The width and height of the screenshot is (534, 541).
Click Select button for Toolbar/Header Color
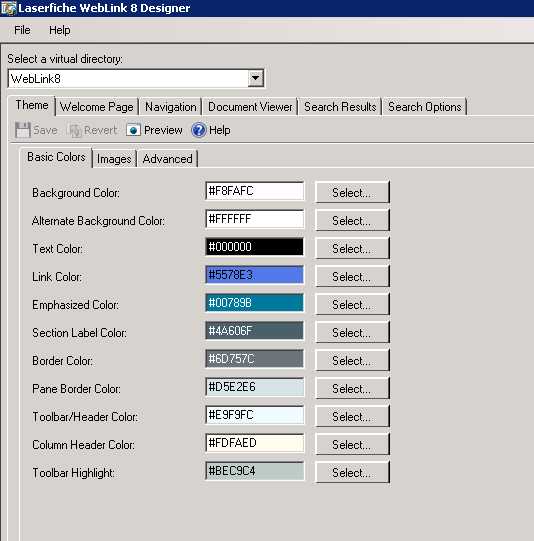coord(352,416)
